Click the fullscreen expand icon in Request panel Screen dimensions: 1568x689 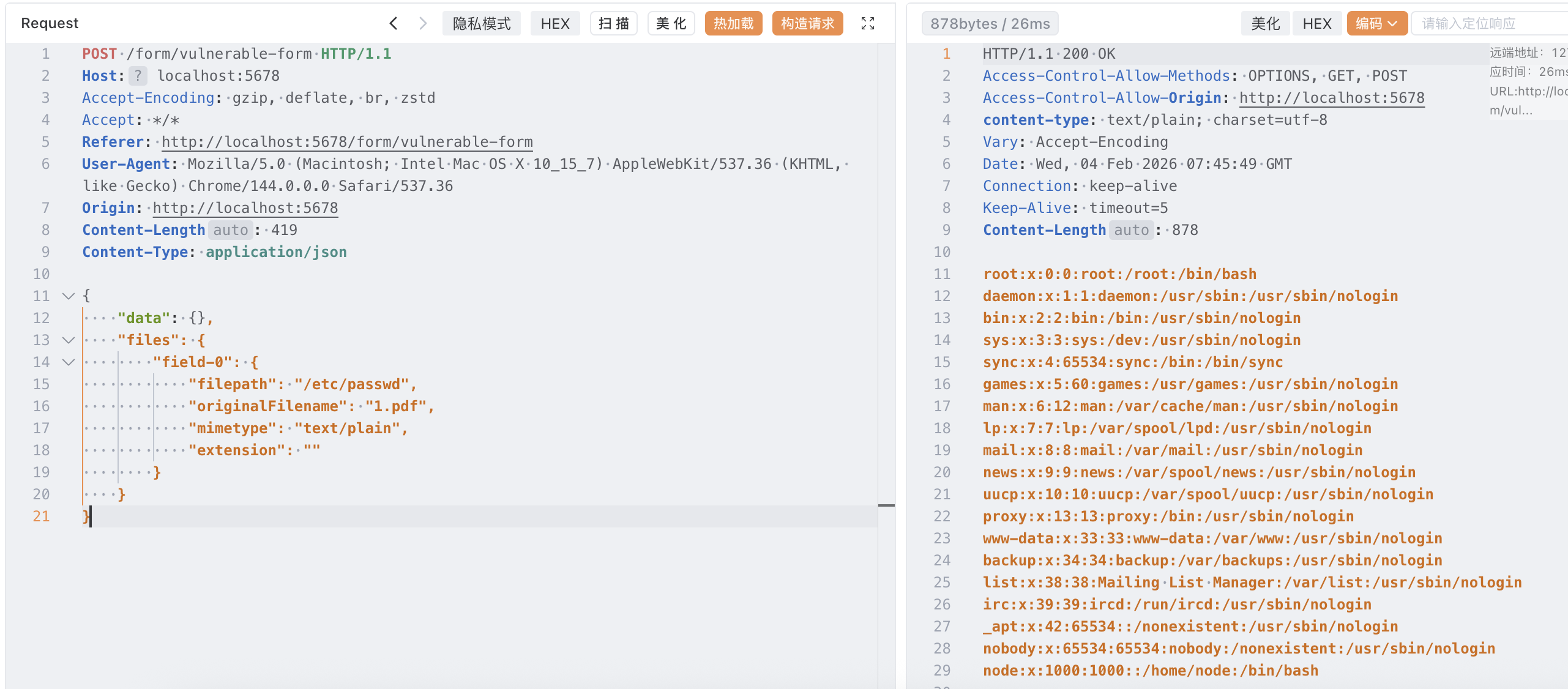867,23
